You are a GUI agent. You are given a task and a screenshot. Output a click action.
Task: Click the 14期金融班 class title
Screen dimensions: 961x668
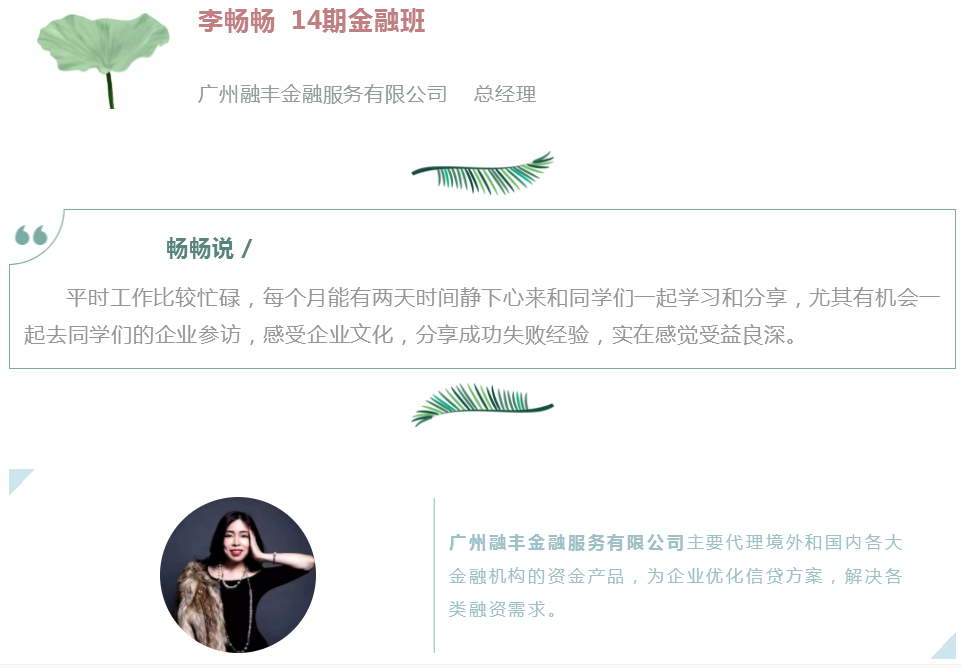[359, 21]
